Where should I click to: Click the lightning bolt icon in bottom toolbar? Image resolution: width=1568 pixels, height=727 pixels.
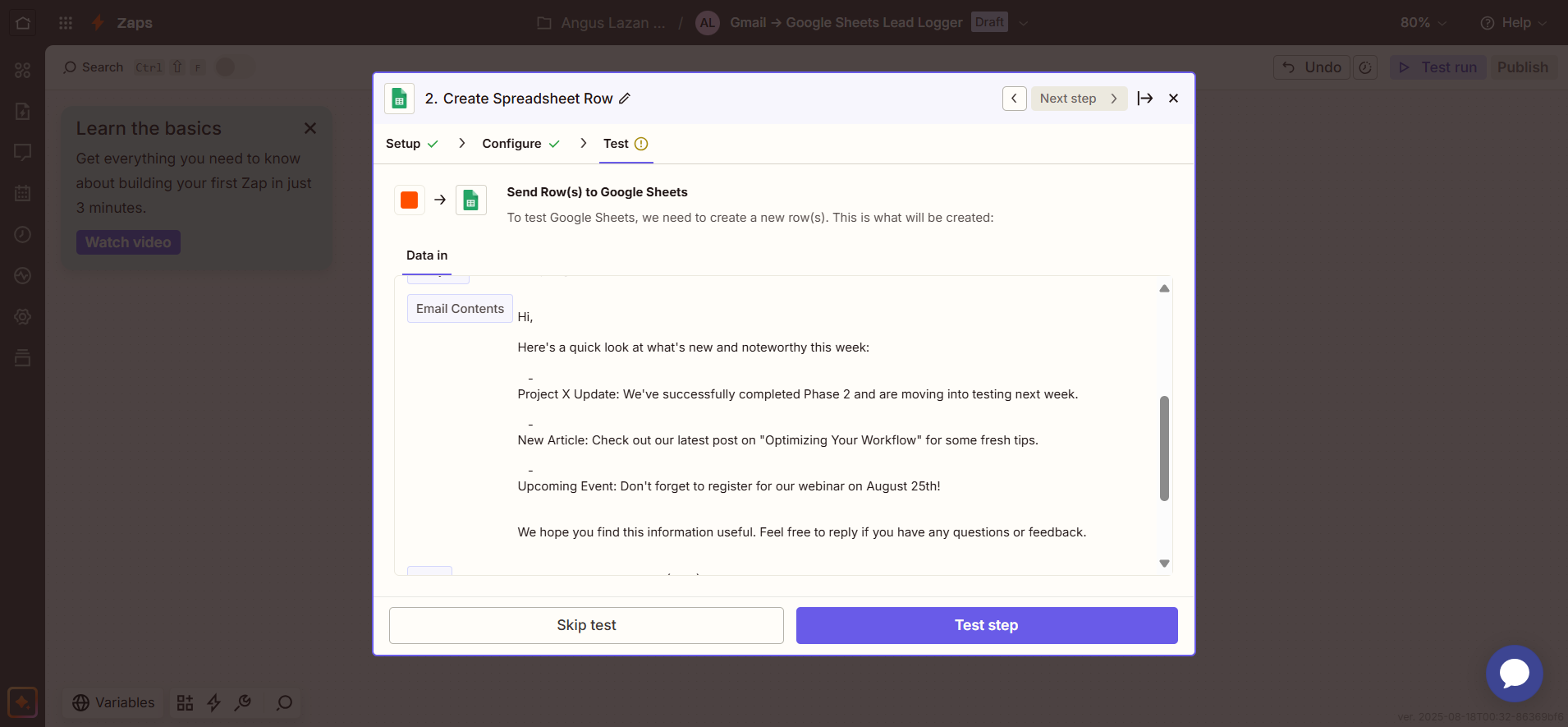[213, 702]
